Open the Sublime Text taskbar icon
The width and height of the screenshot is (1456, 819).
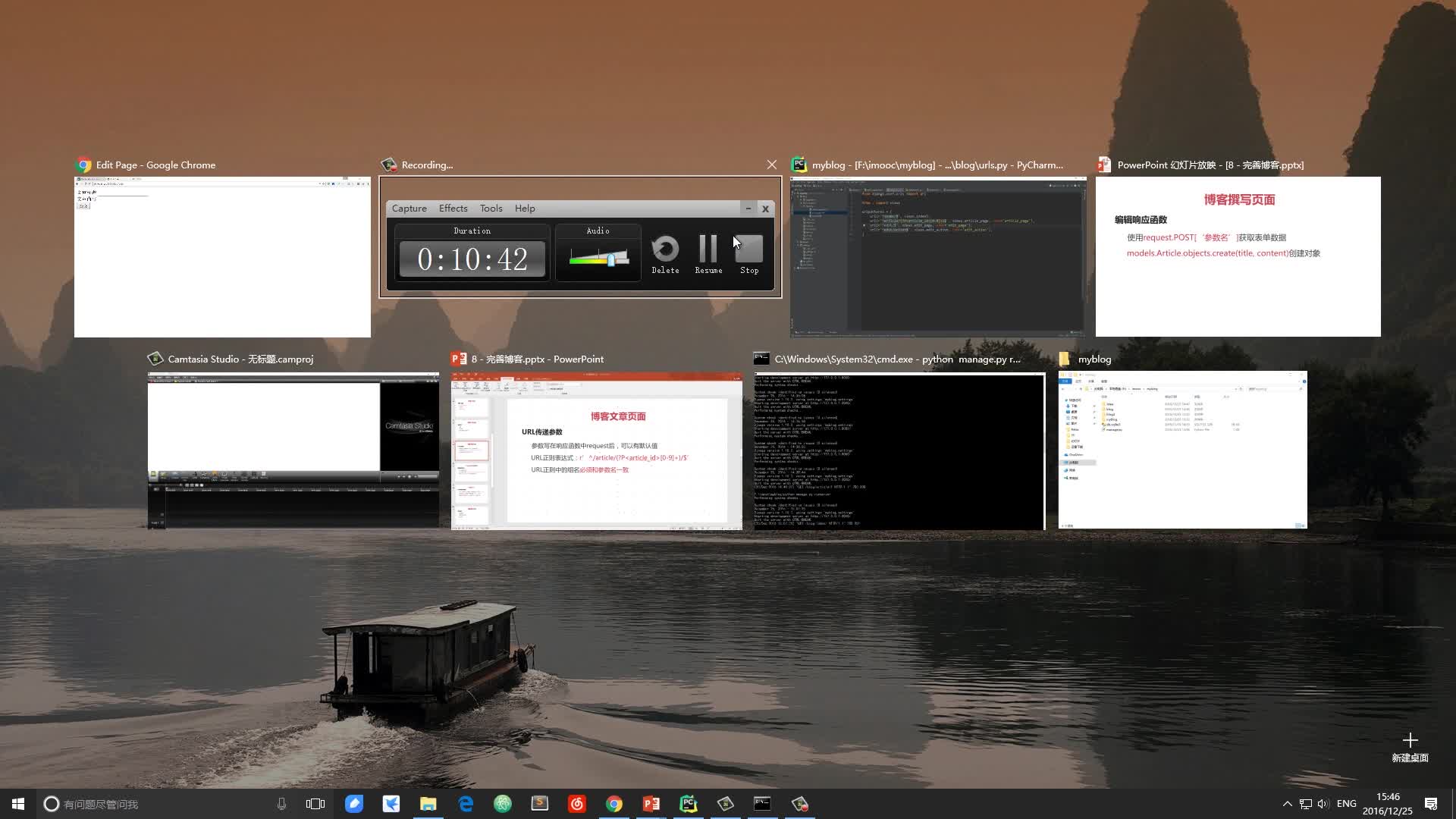(540, 804)
